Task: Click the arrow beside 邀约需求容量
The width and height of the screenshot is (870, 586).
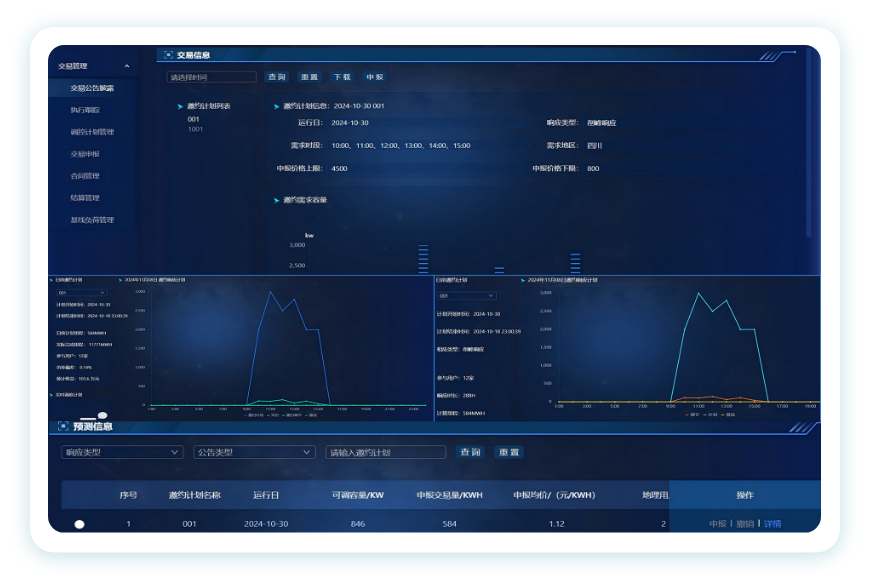Action: [x=276, y=200]
